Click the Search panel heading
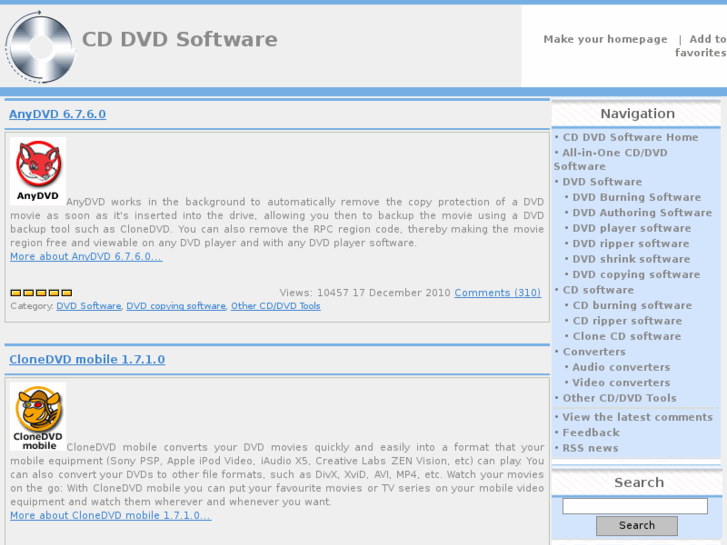Image resolution: width=727 pixels, height=545 pixels. tap(639, 482)
